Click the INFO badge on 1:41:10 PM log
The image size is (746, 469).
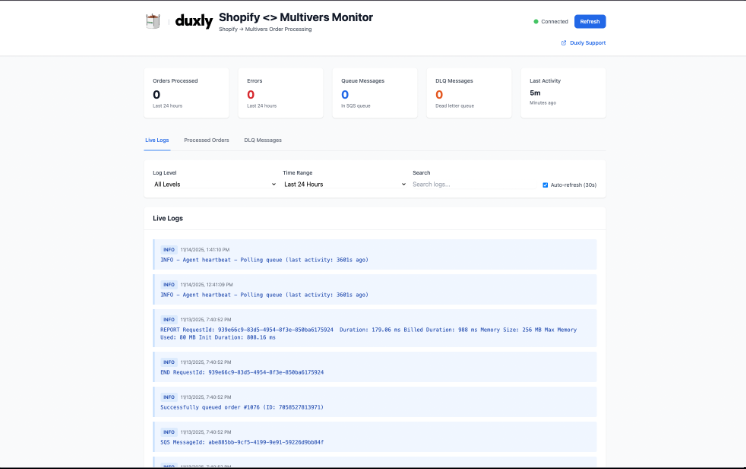coord(169,250)
